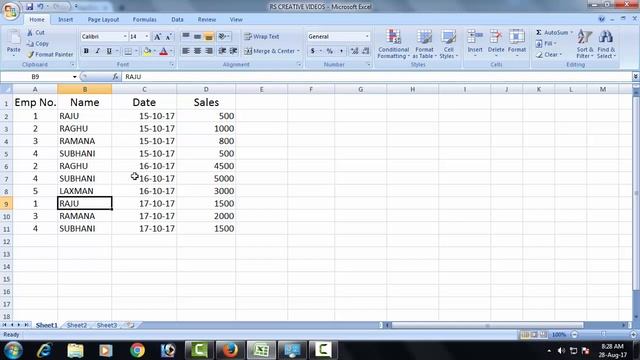Increase cell indent
This screenshot has width=640, height=360.
(x=233, y=51)
